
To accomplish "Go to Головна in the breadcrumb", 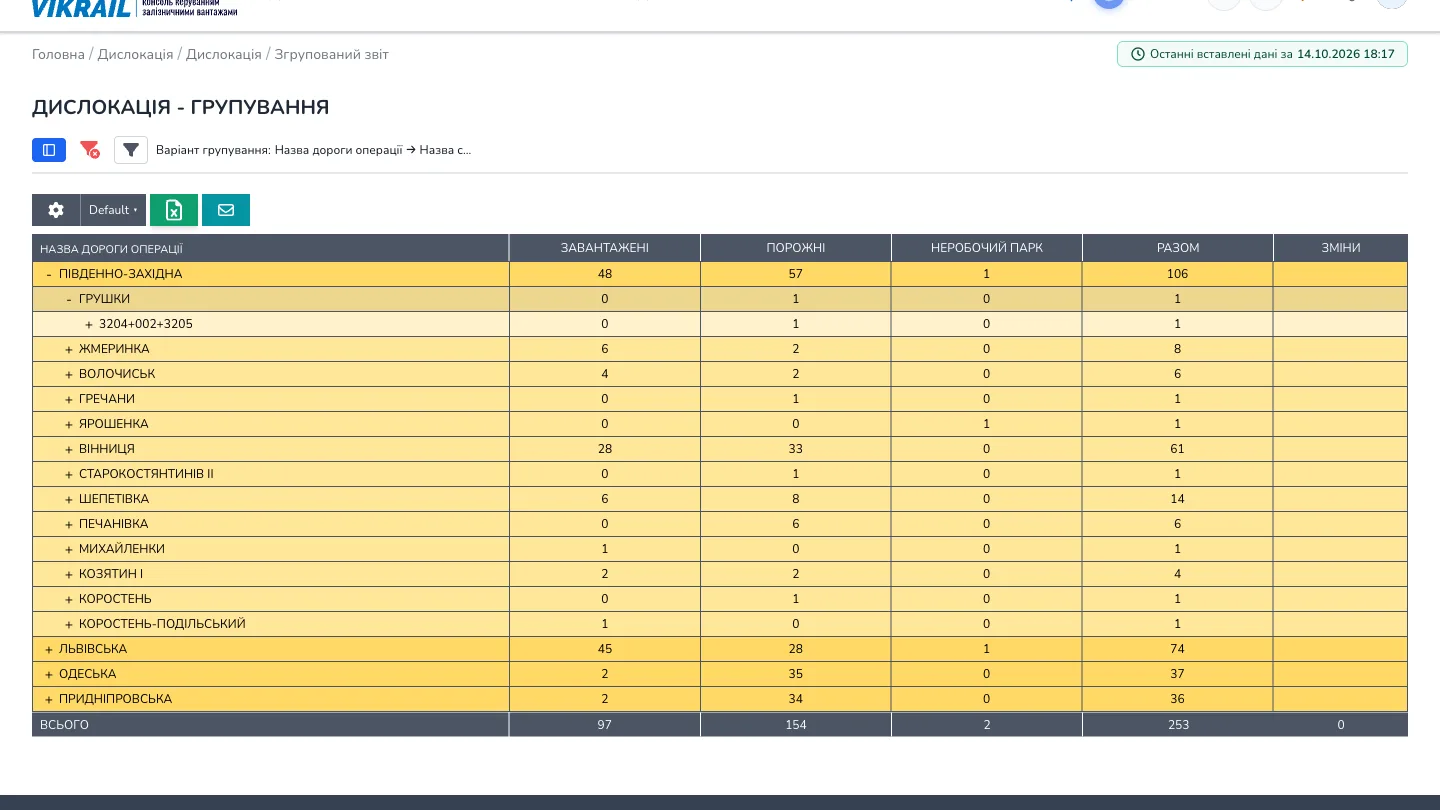I will (58, 54).
